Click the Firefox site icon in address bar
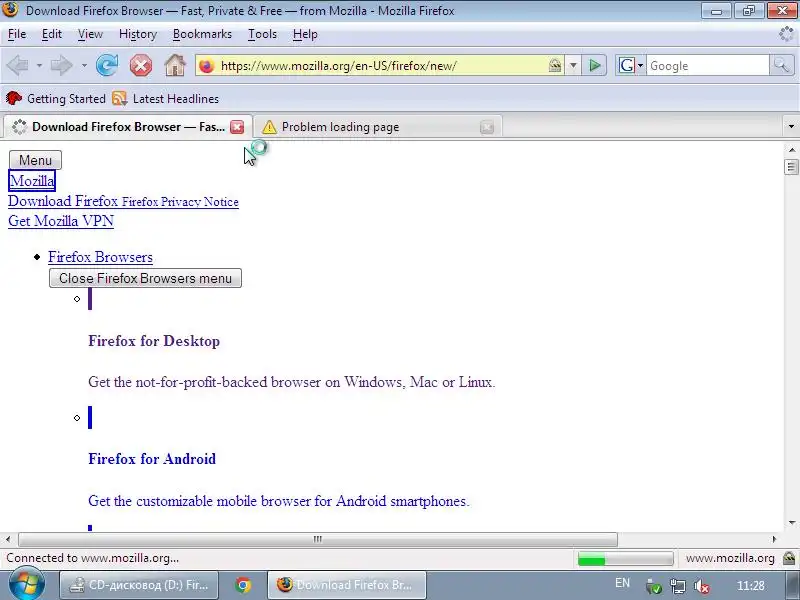Viewport: 800px width, 600px height. click(x=207, y=66)
